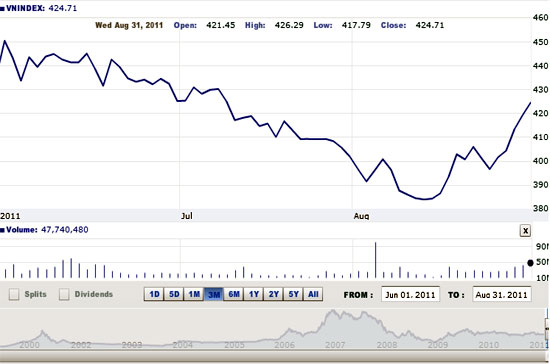Click the black dot volume marker near 50M
Screen dimensions: 550x364
[x=530, y=263]
